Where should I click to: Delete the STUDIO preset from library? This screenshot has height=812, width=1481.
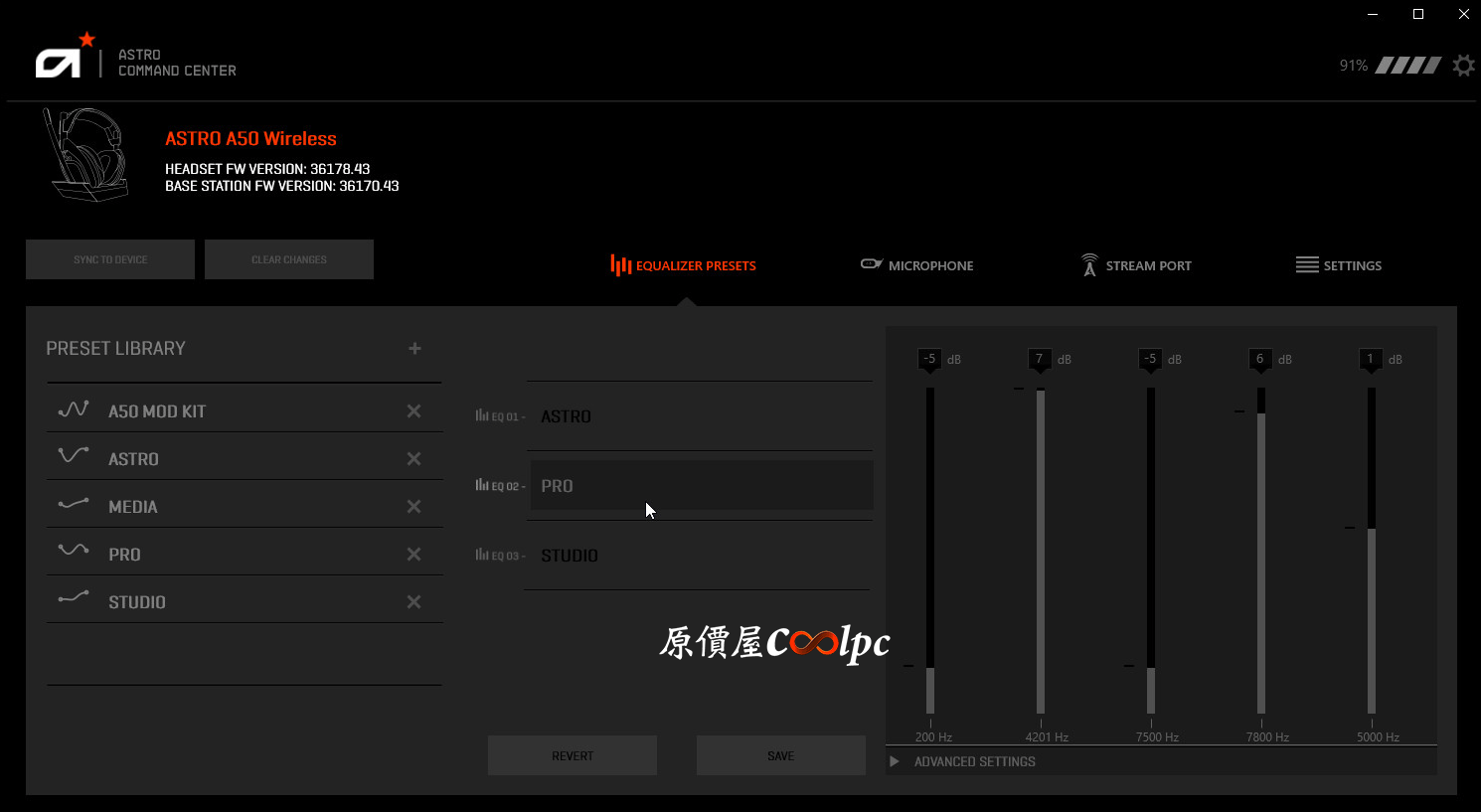coord(414,601)
